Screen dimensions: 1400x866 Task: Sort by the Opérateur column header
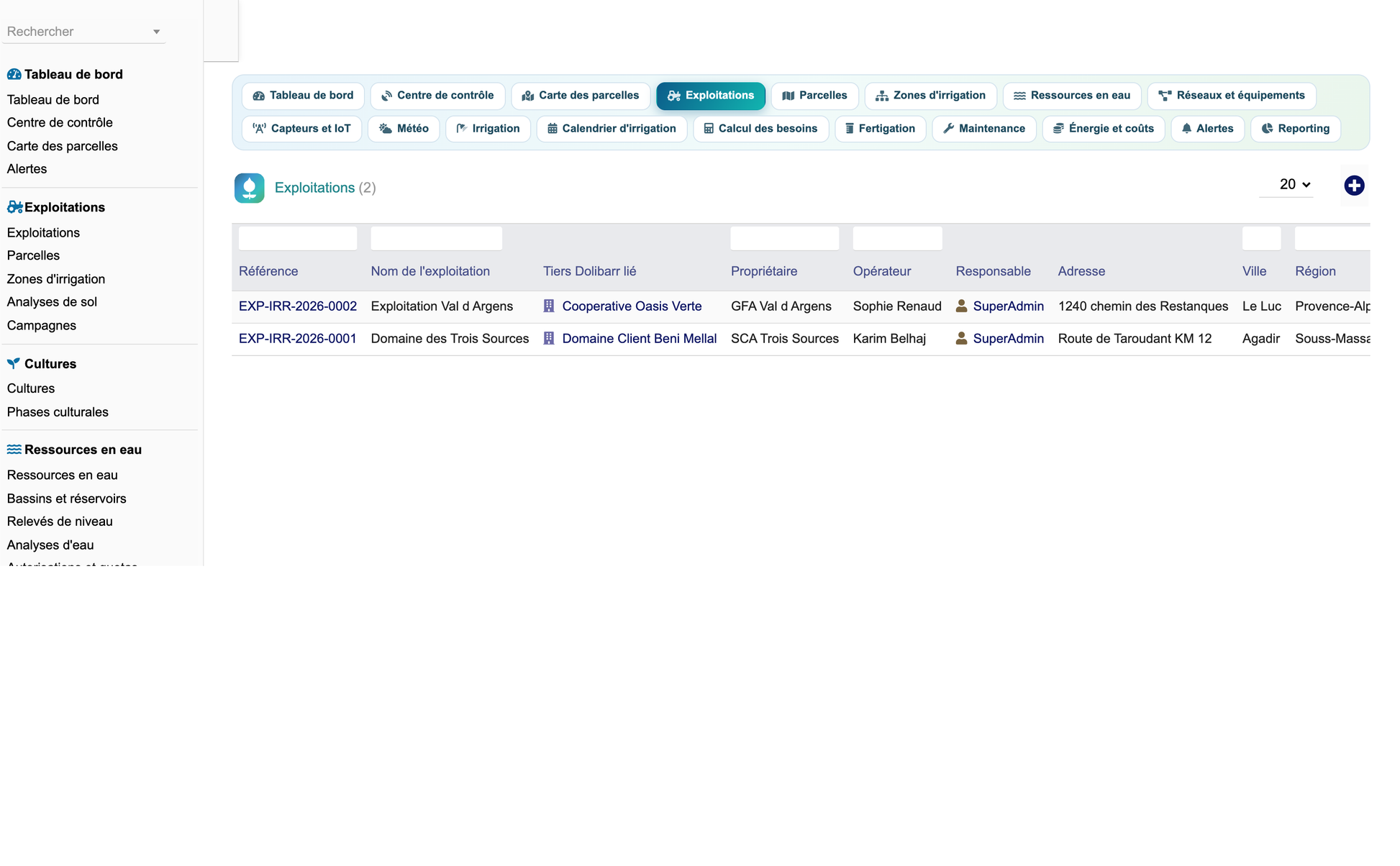pyautogui.click(x=882, y=271)
